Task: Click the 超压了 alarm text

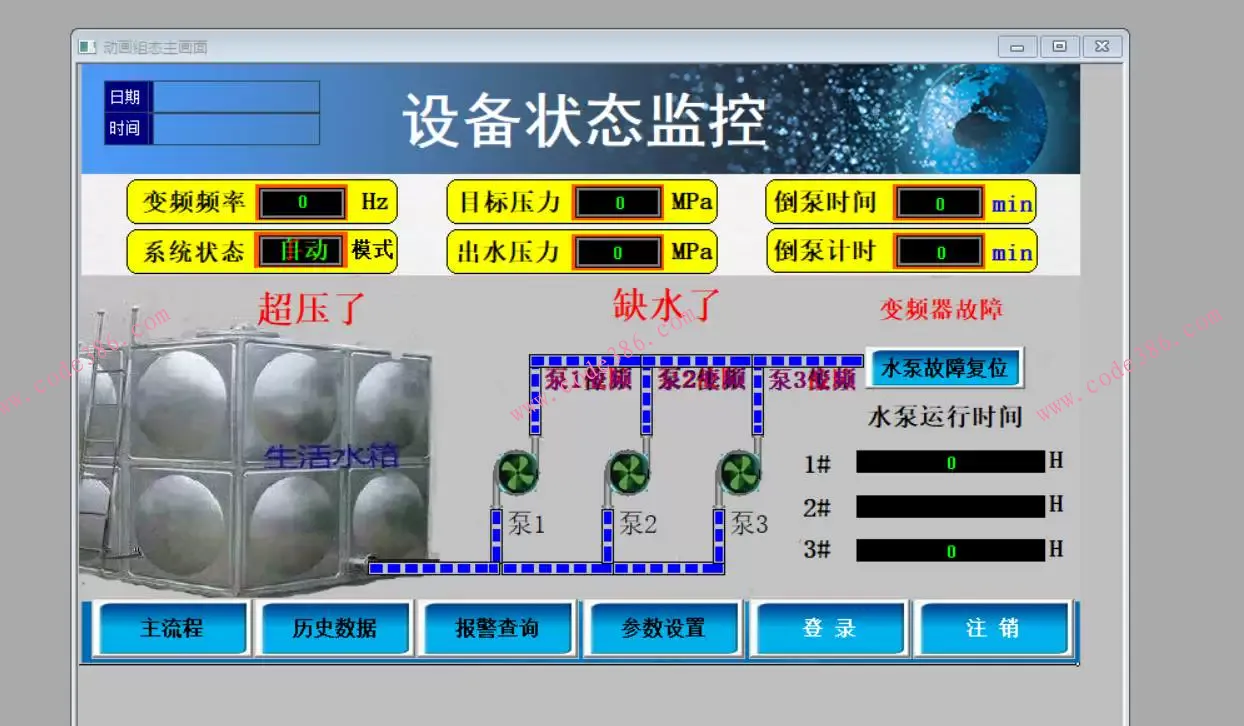Action: 314,308
